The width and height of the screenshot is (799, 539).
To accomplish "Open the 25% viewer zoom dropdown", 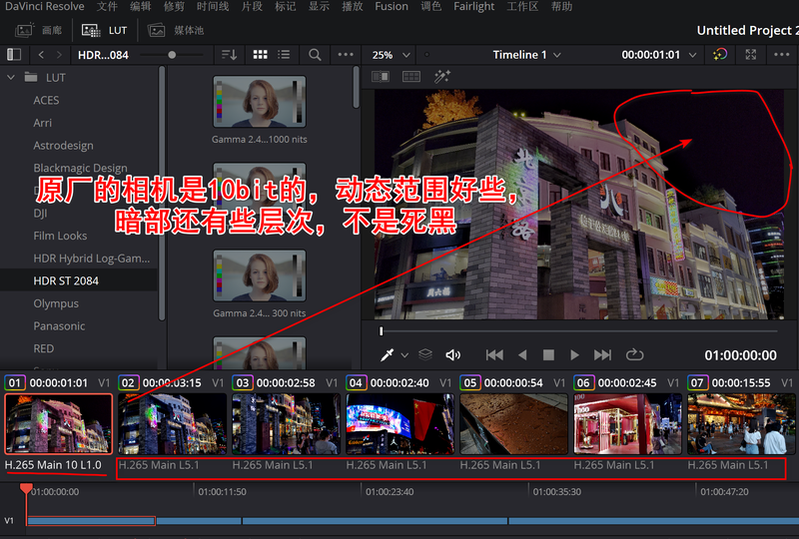I will 391,55.
